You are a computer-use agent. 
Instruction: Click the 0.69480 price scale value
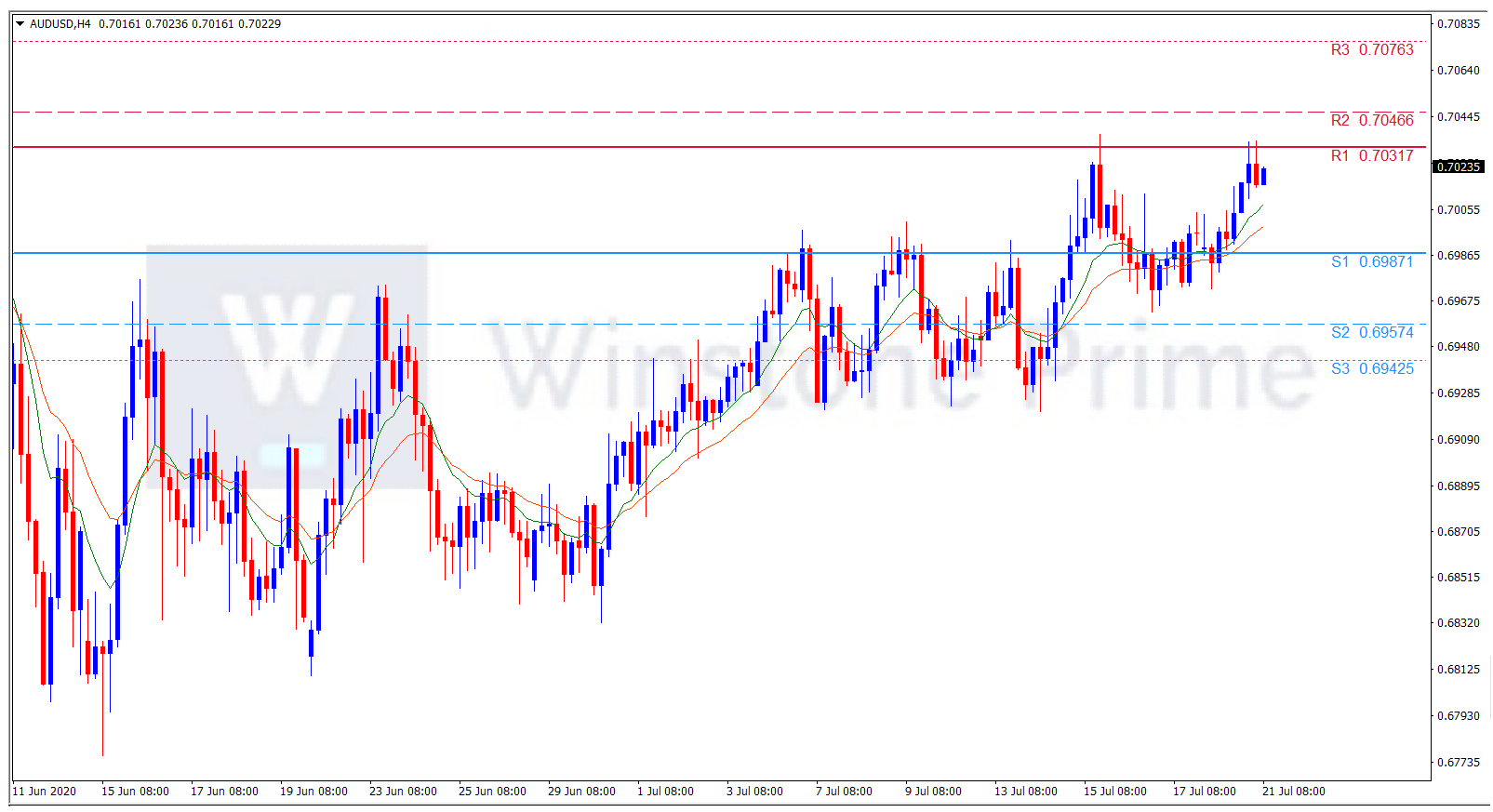coord(1458,347)
